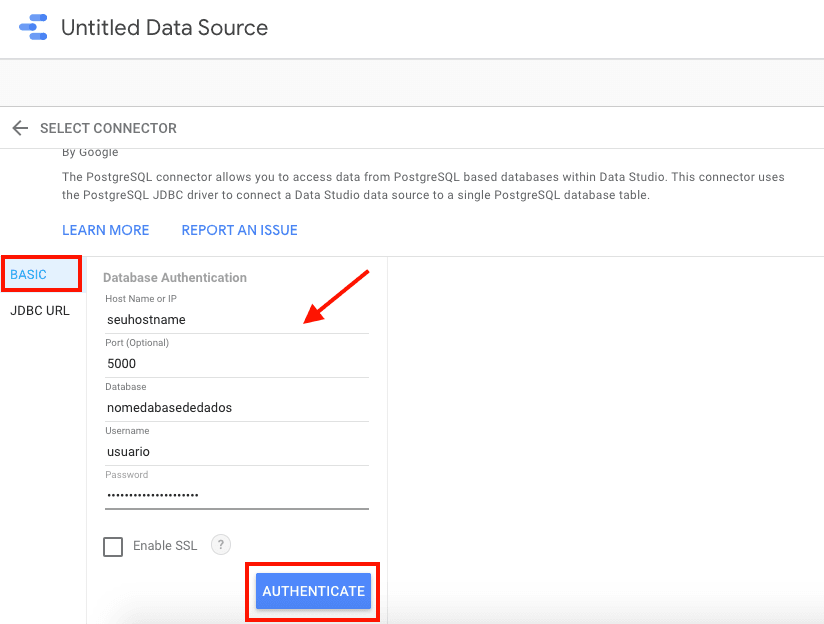Click the Enable SSL label text

point(164,546)
